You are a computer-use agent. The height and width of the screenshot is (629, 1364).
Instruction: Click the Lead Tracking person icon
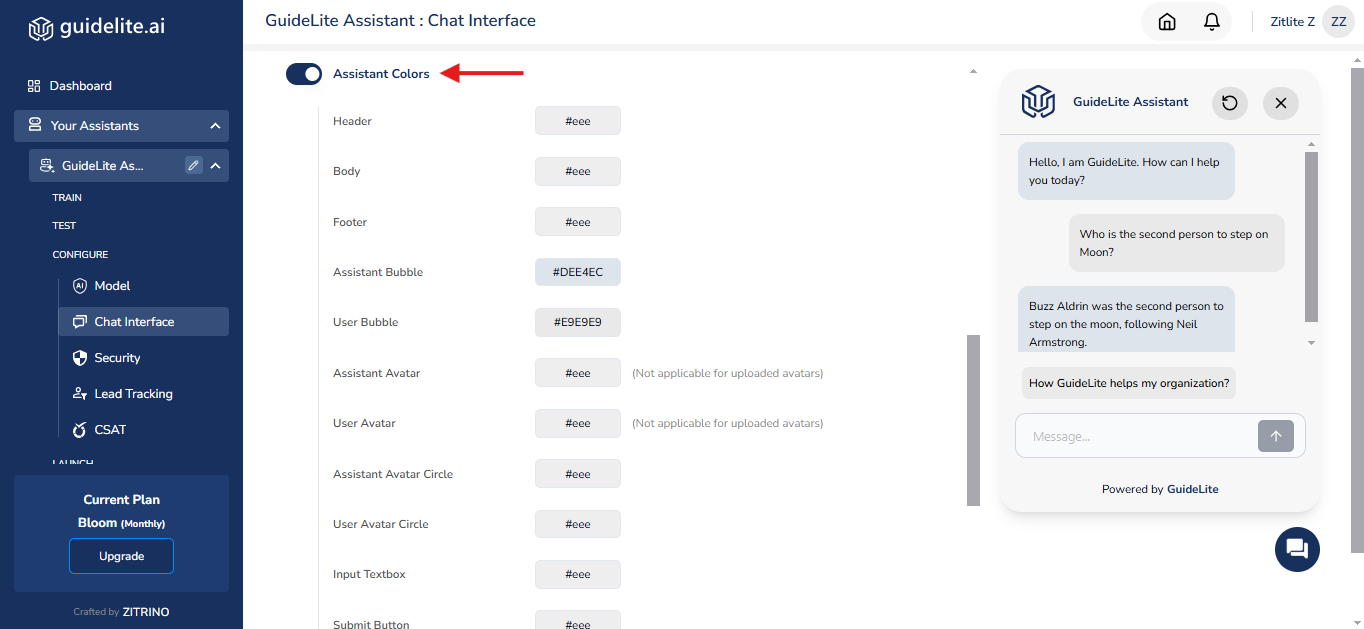point(80,394)
